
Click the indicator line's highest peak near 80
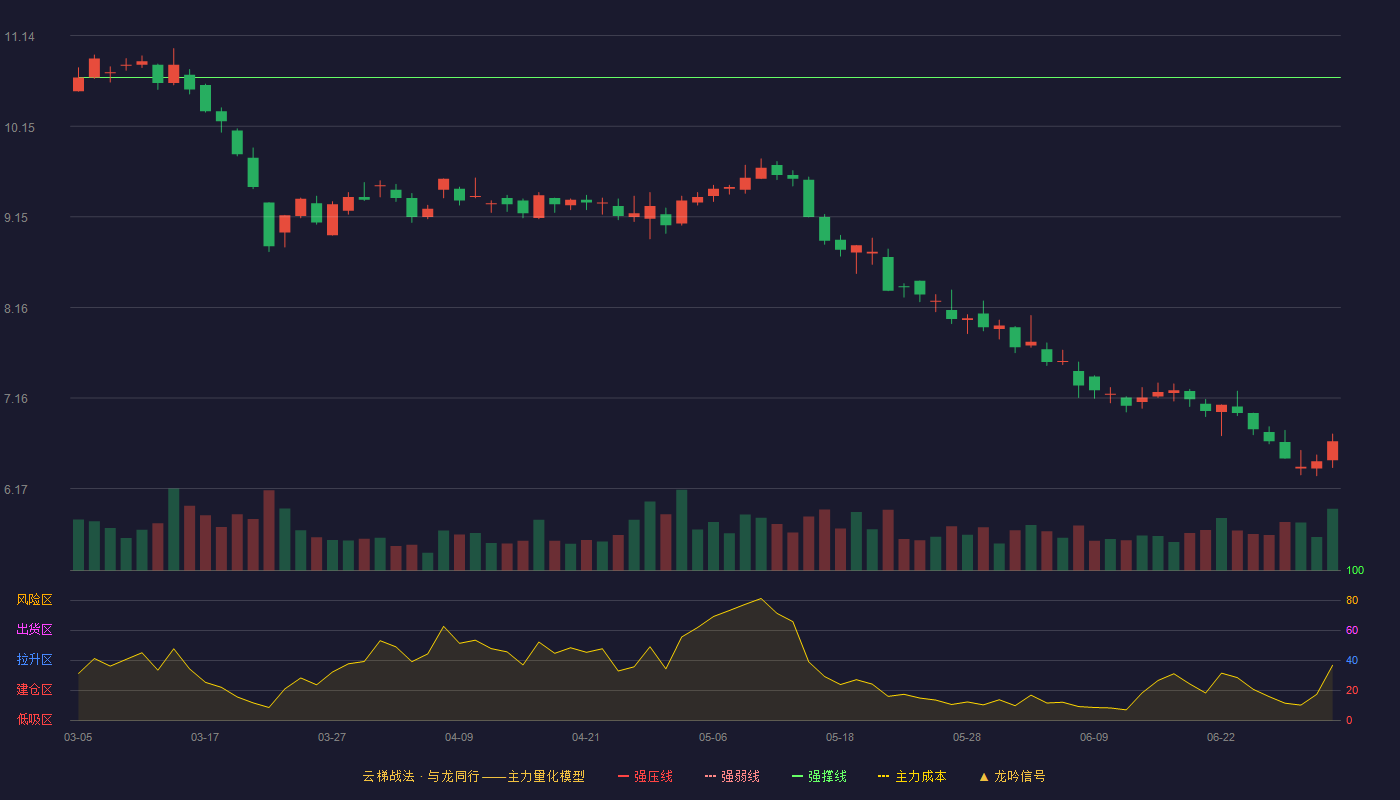(761, 598)
